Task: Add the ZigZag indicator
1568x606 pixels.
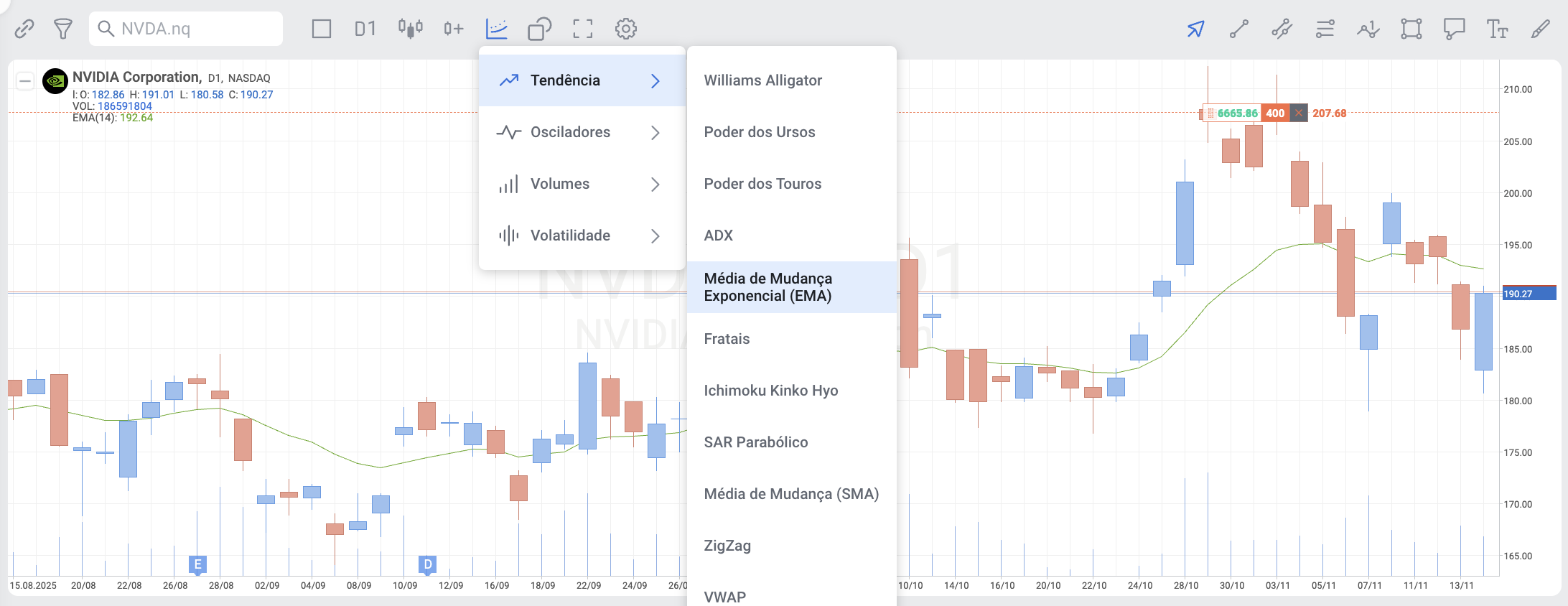Action: (792, 546)
